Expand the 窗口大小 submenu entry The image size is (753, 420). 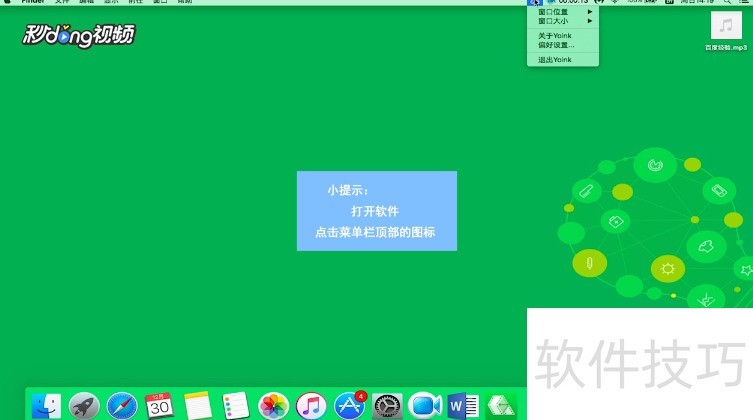click(563, 21)
